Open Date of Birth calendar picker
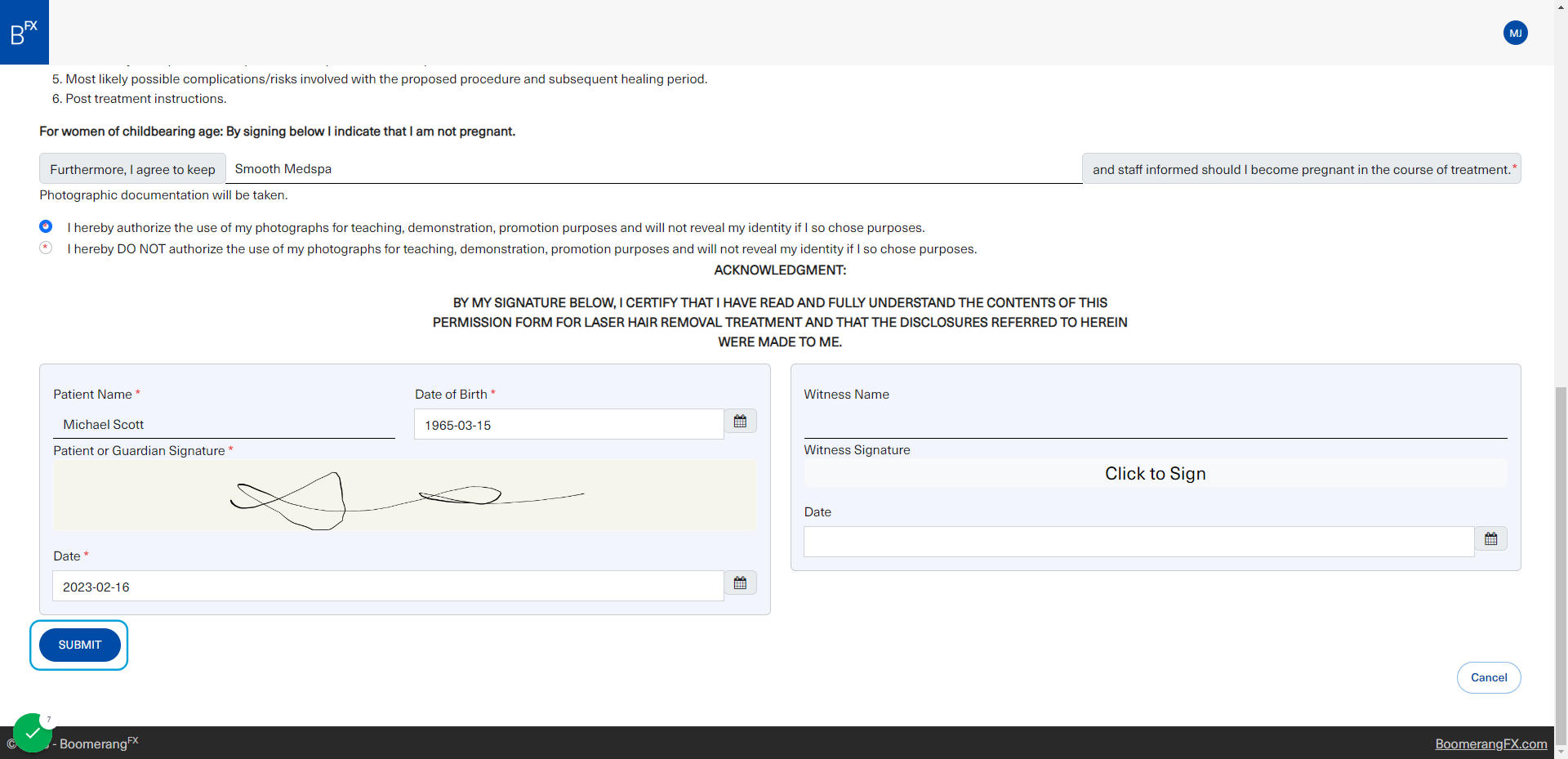Image resolution: width=1568 pixels, height=759 pixels. click(x=740, y=422)
